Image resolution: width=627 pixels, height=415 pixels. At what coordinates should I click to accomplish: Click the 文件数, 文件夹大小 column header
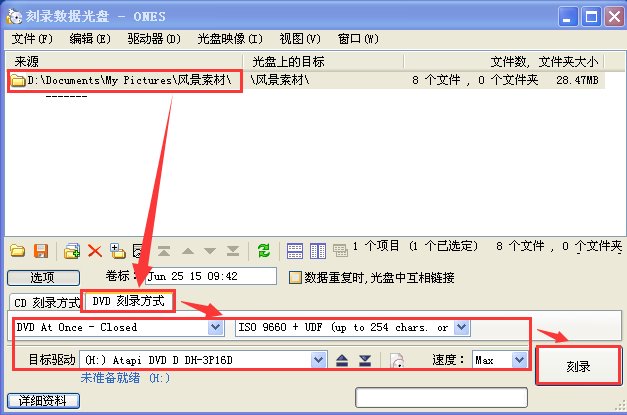pos(504,62)
